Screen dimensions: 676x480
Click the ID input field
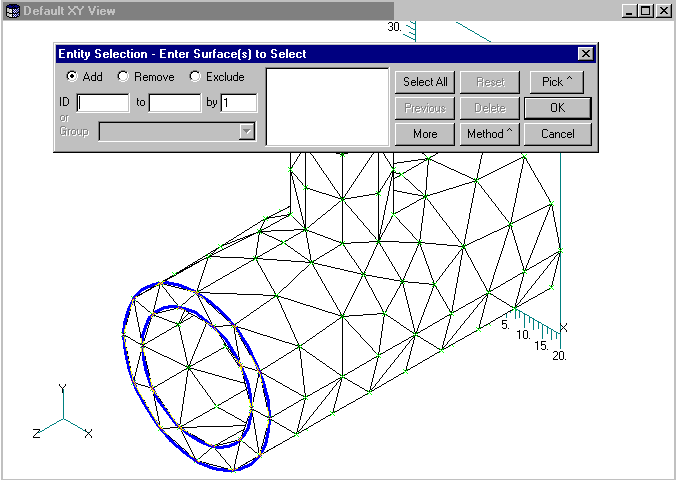103,103
